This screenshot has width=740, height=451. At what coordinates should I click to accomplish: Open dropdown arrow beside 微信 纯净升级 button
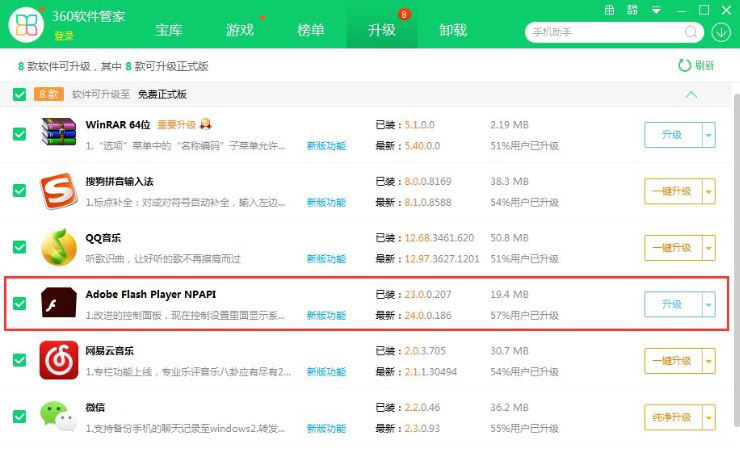709,418
